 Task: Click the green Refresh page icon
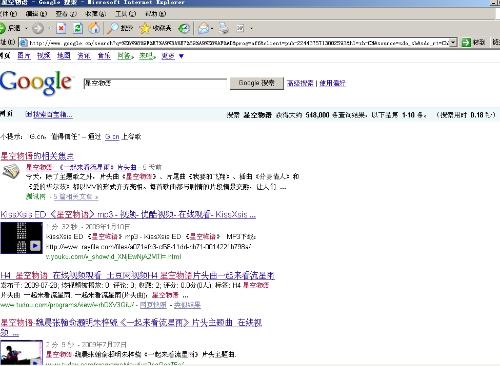point(78,28)
